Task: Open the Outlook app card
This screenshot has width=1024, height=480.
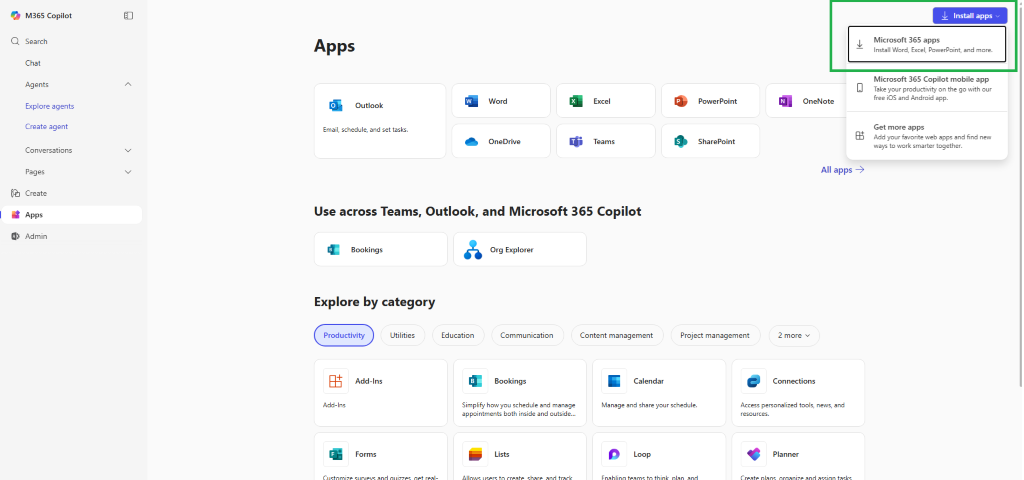Action: pyautogui.click(x=380, y=121)
